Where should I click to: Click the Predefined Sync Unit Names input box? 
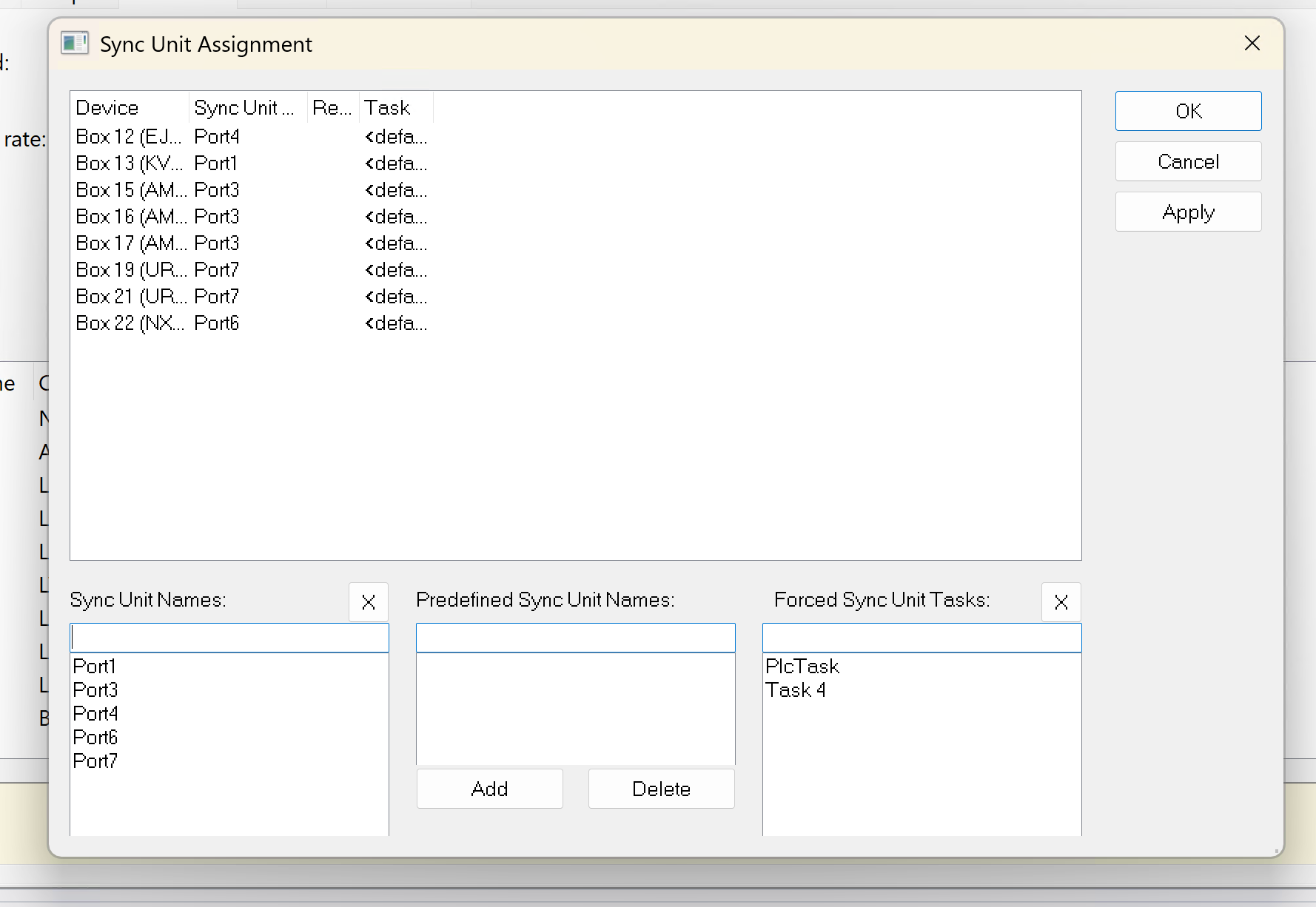tap(575, 638)
